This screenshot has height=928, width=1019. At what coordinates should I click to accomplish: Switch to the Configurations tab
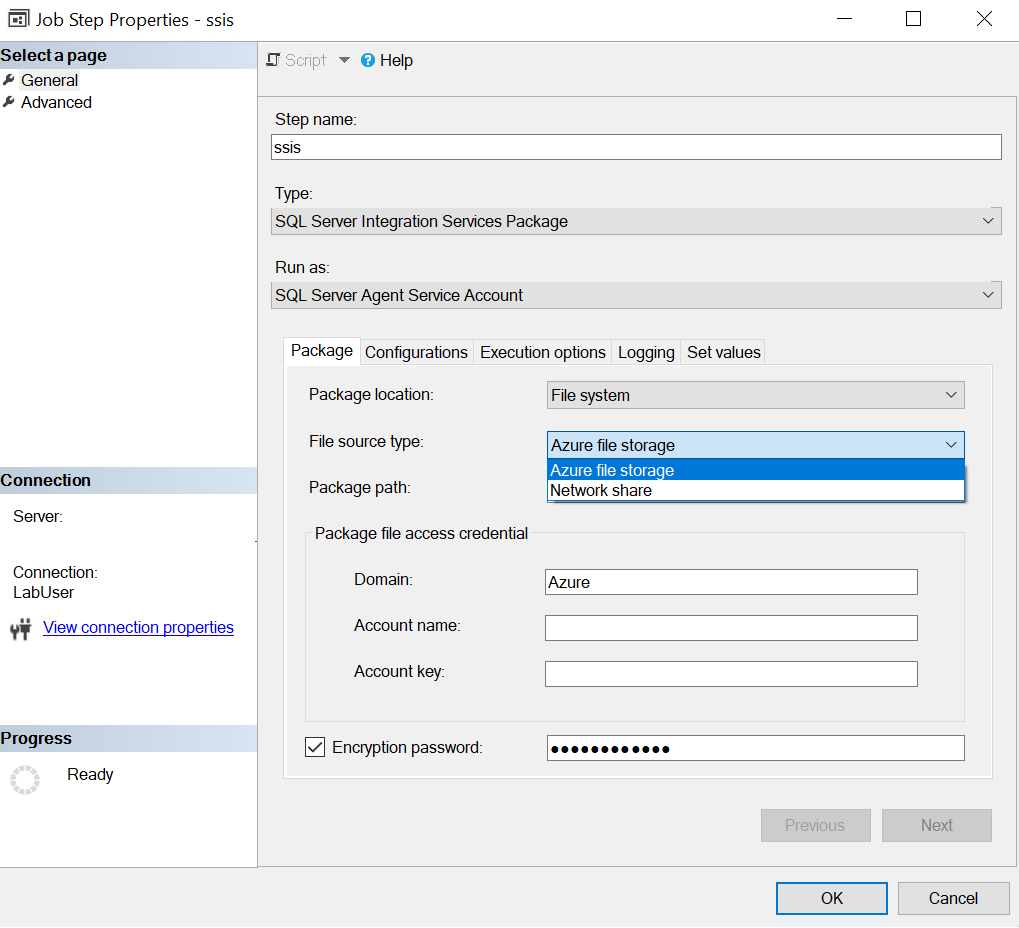(x=416, y=352)
